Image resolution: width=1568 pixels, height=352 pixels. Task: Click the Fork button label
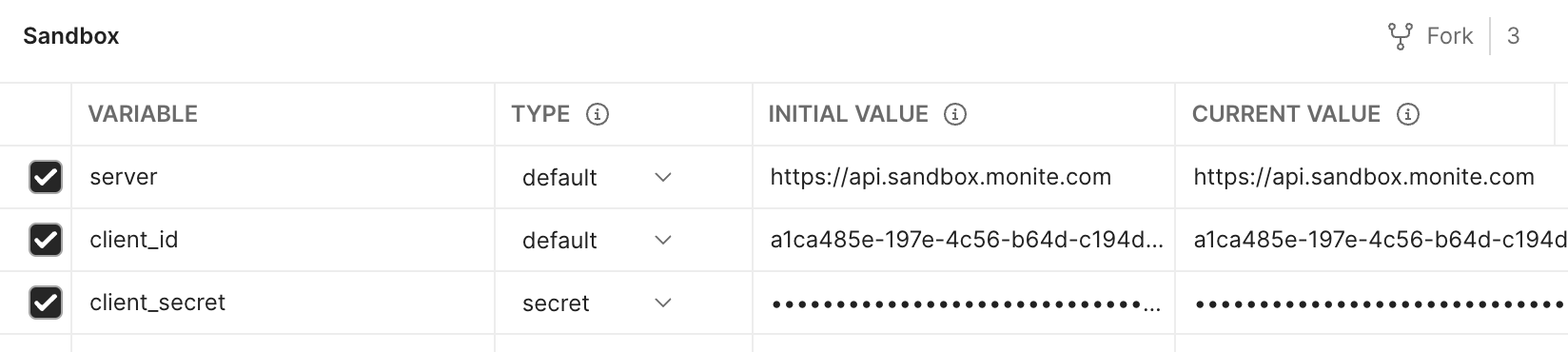coord(1449,36)
